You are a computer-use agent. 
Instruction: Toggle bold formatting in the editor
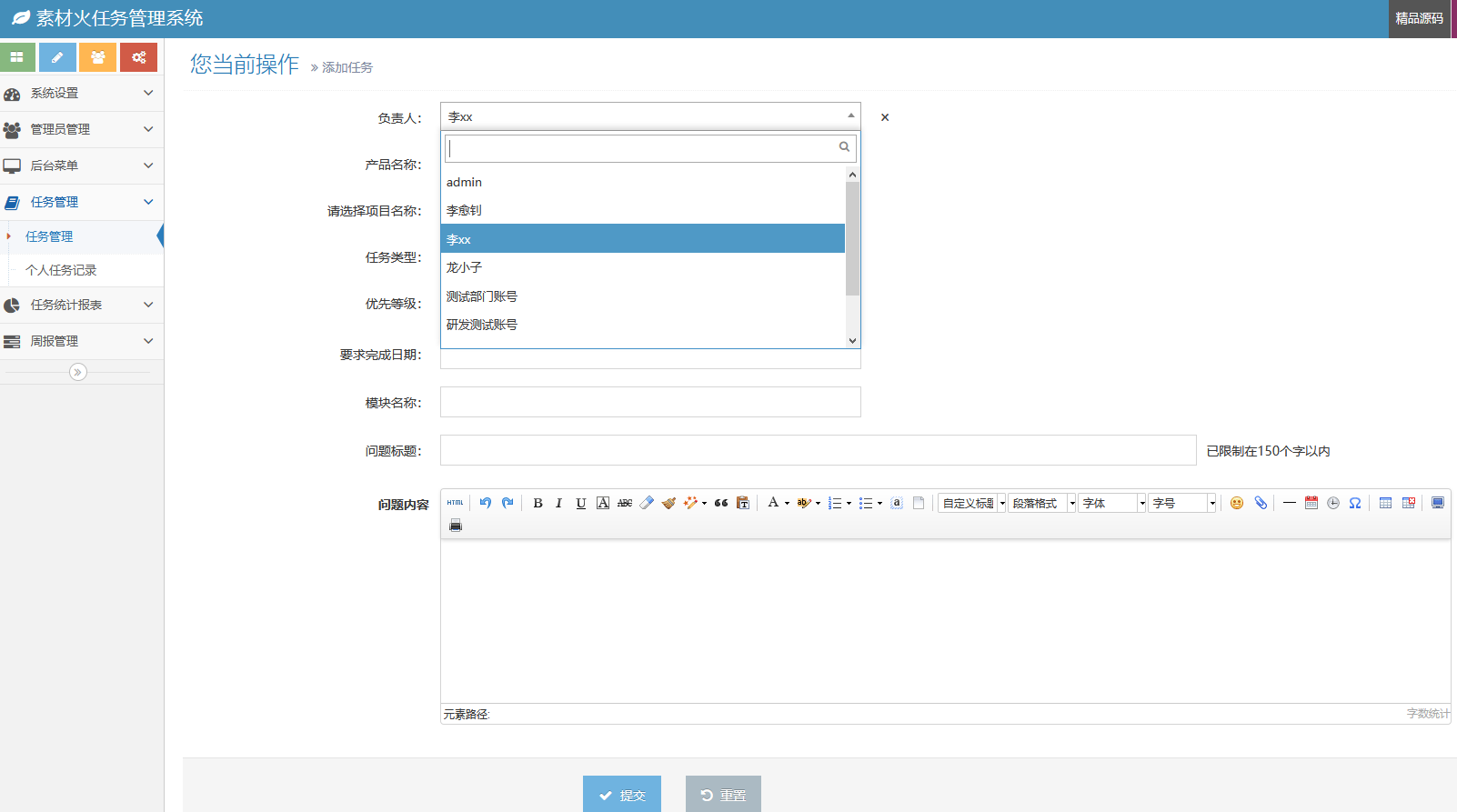pyautogui.click(x=538, y=503)
